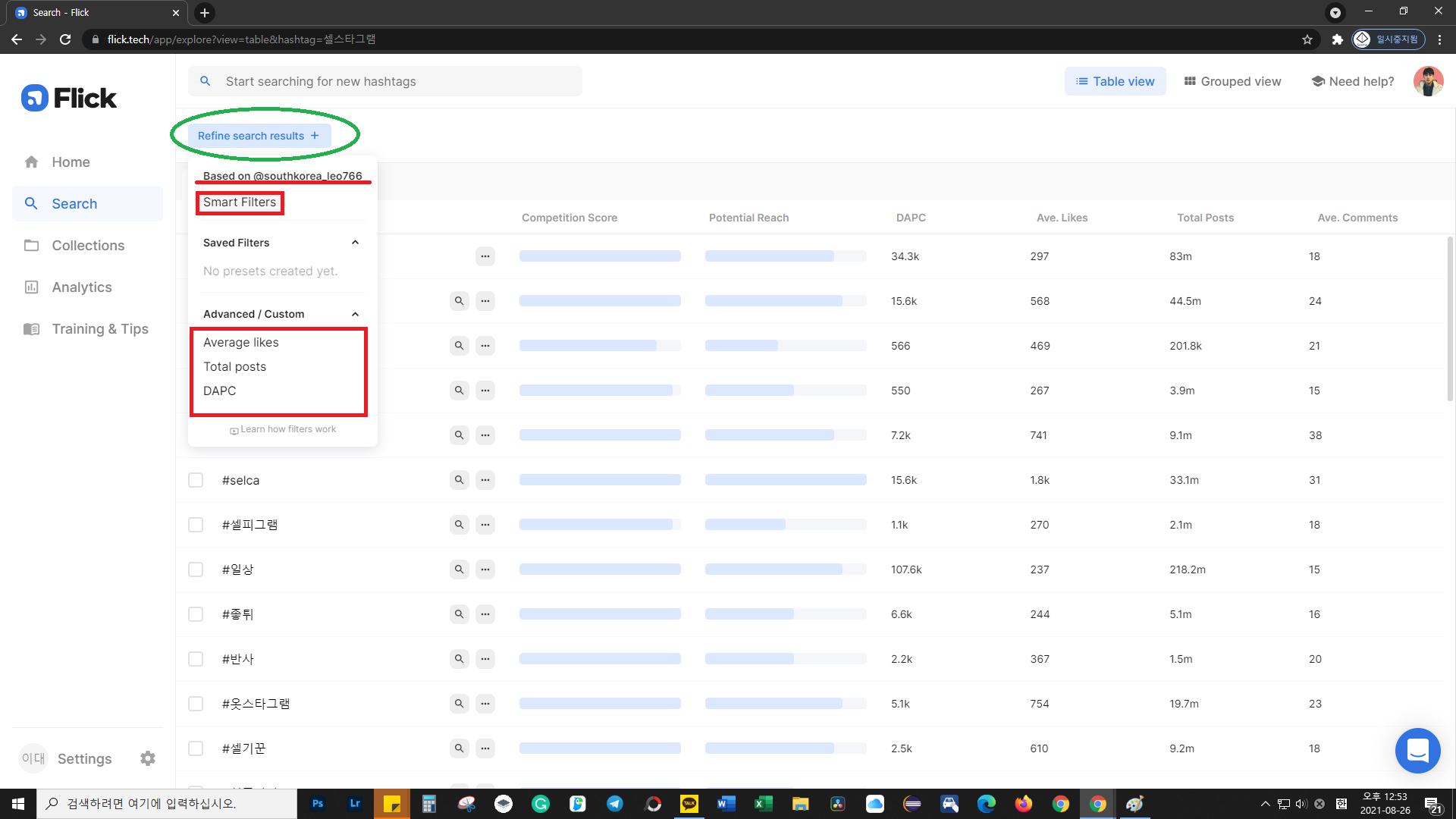Viewport: 1456px width, 819px height.
Task: Switch to Grouped view
Action: pyautogui.click(x=1232, y=81)
